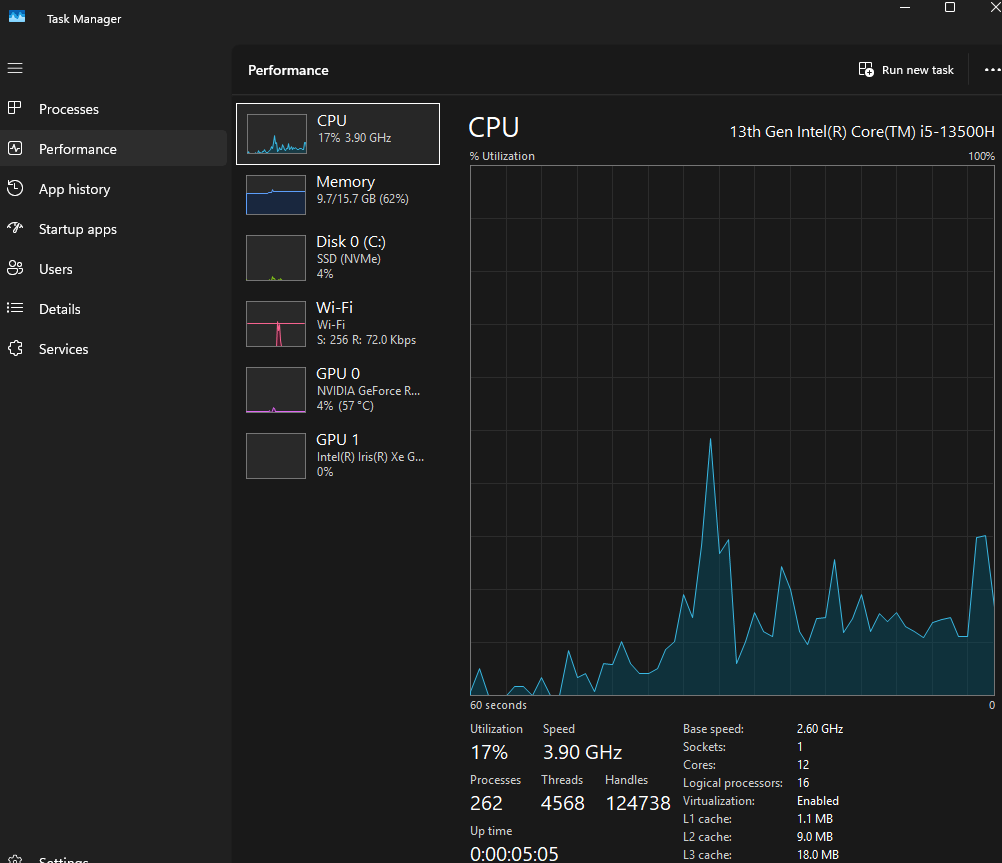The width and height of the screenshot is (1002, 863).
Task: Select the Memory usage graph thumbnail
Action: point(276,195)
